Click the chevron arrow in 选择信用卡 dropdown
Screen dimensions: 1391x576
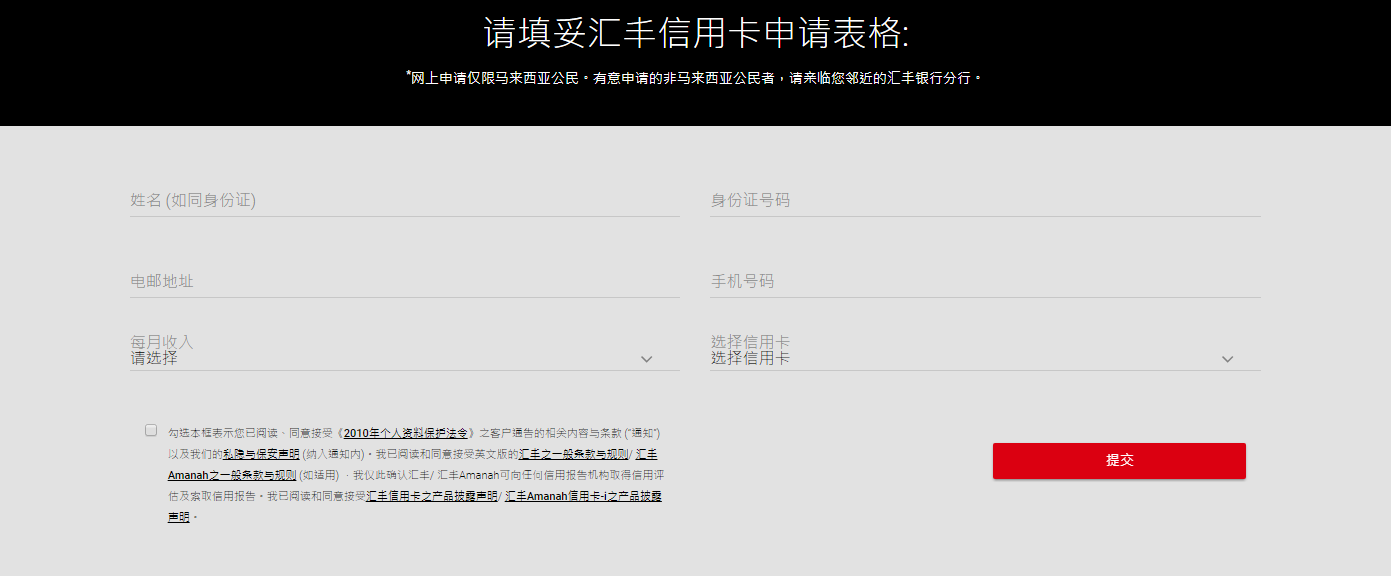(x=1227, y=359)
